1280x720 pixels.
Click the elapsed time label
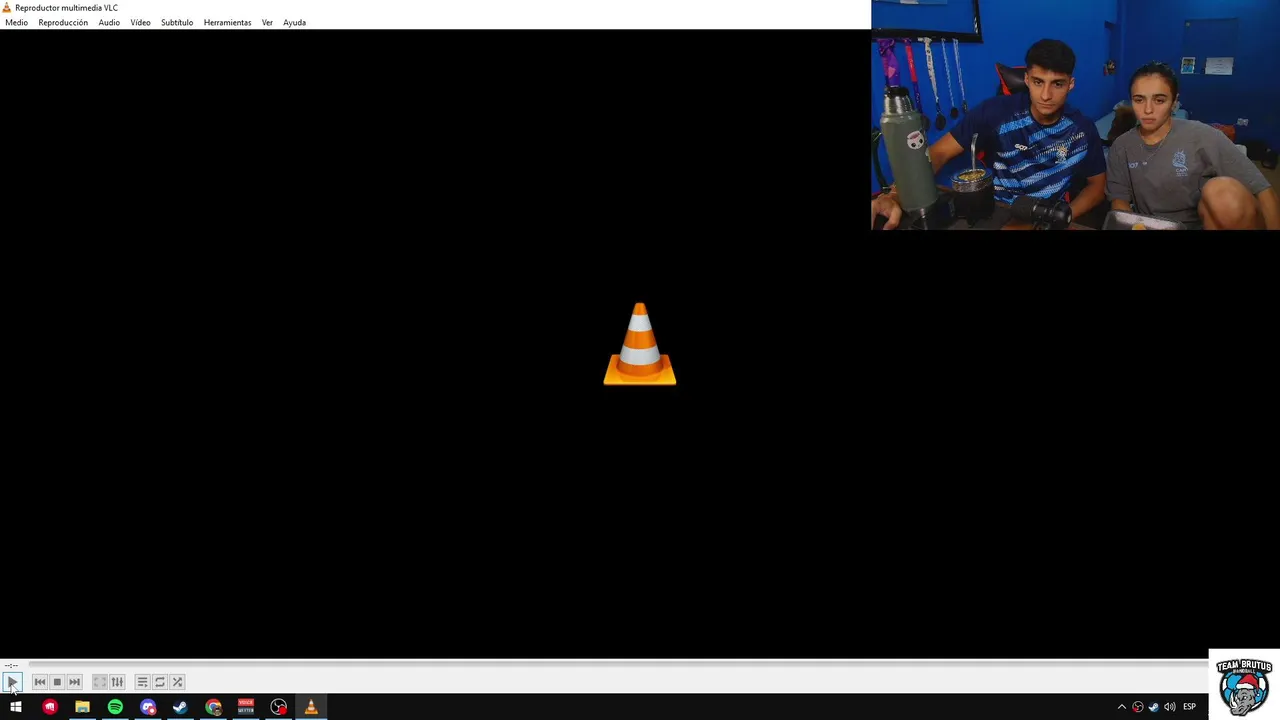[11, 665]
